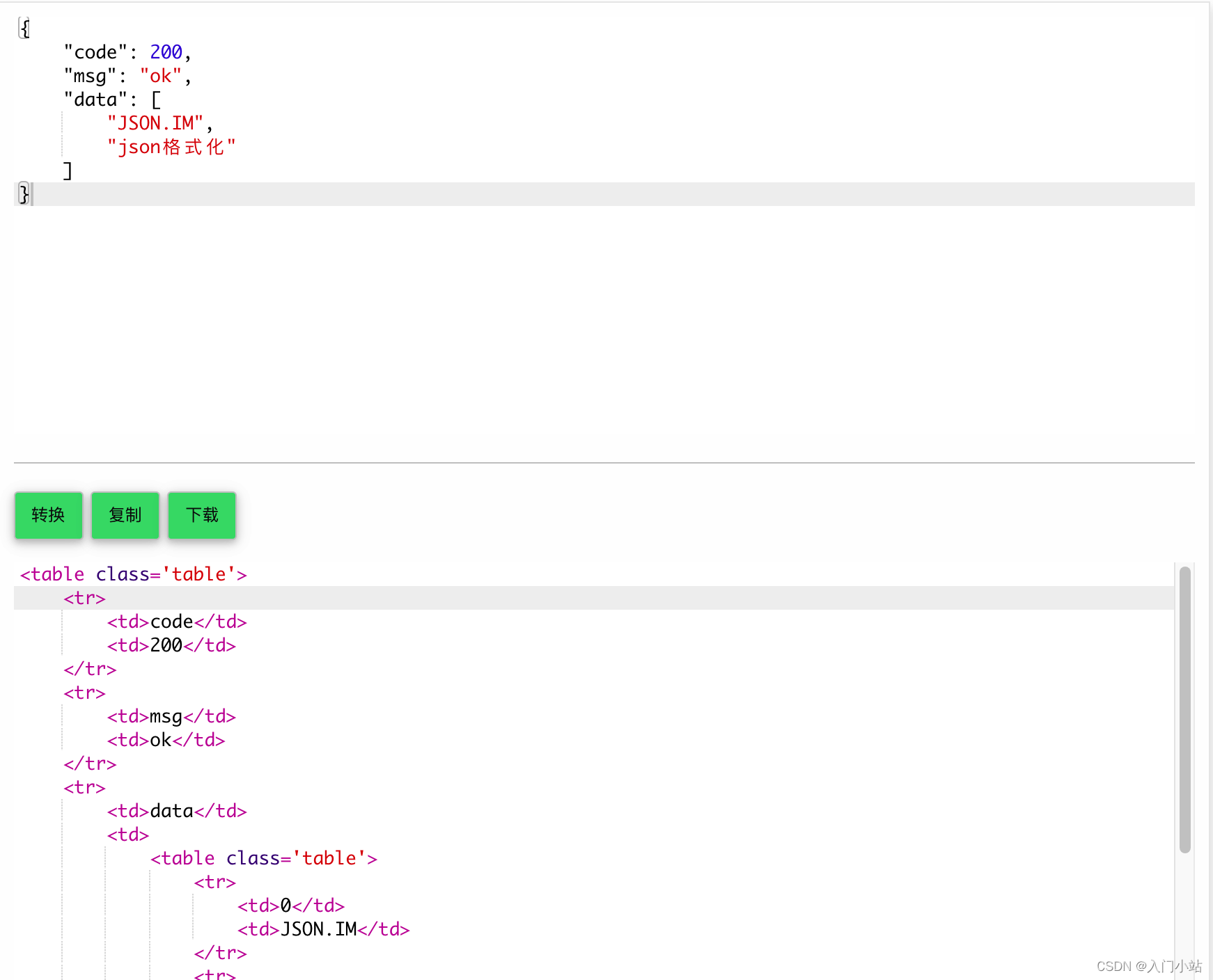The image size is (1213, 980).
Task: Click the <td>data</td> line in output
Action: coord(177,811)
